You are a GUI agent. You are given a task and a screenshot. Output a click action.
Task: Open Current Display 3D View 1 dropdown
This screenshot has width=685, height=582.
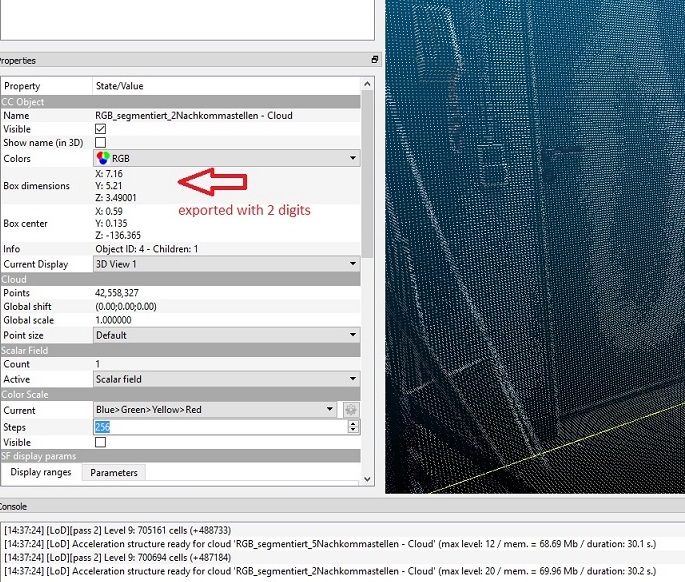point(352,264)
